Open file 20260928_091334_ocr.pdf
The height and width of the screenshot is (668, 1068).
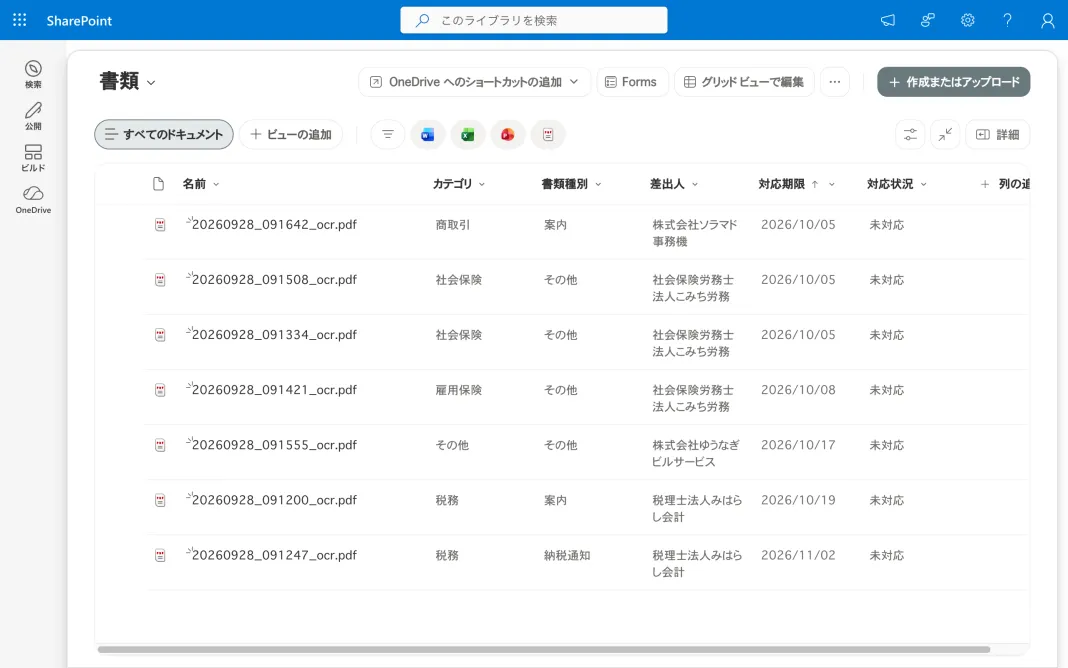(x=274, y=335)
